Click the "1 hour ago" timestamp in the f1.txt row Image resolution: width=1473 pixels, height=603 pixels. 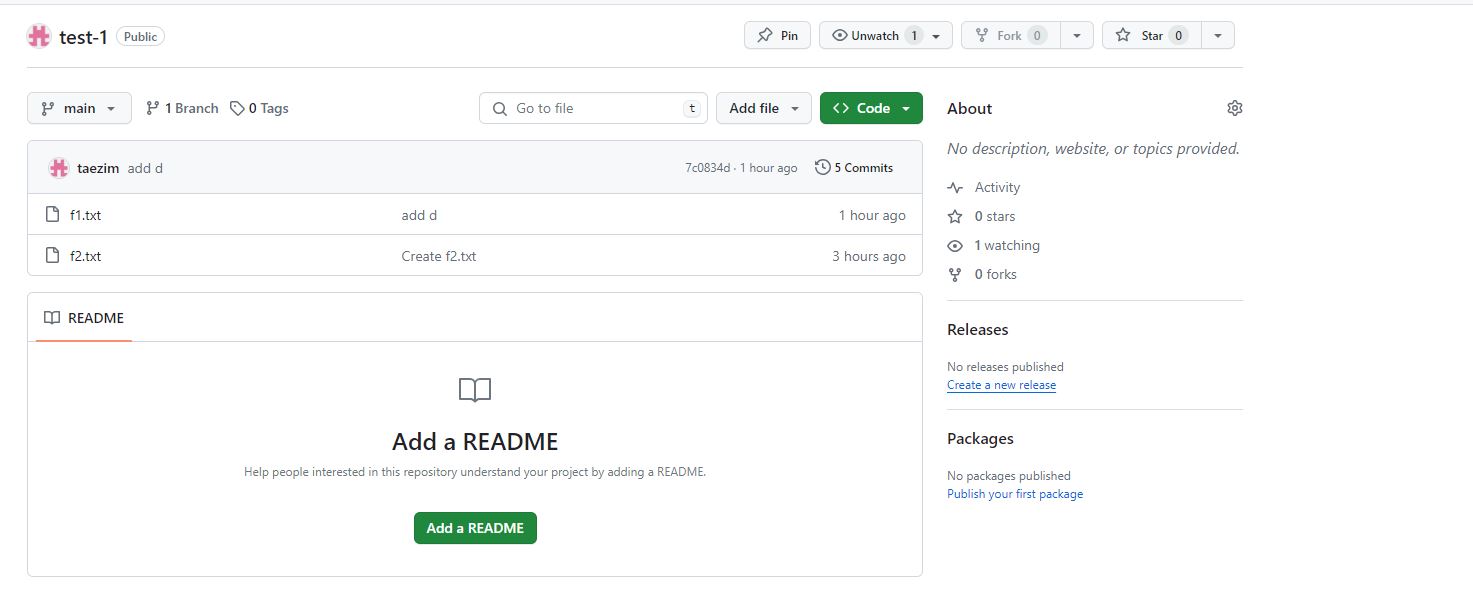(x=872, y=215)
